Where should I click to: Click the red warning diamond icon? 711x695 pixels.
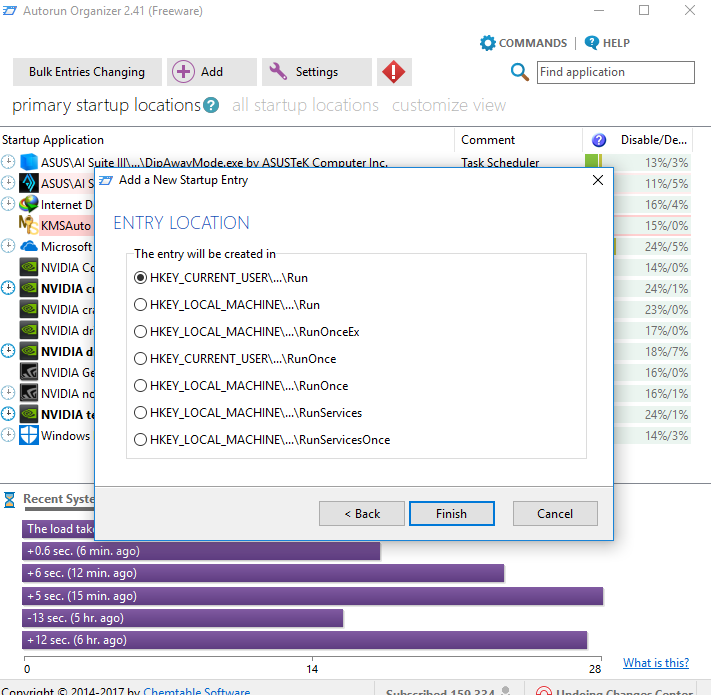tap(394, 72)
